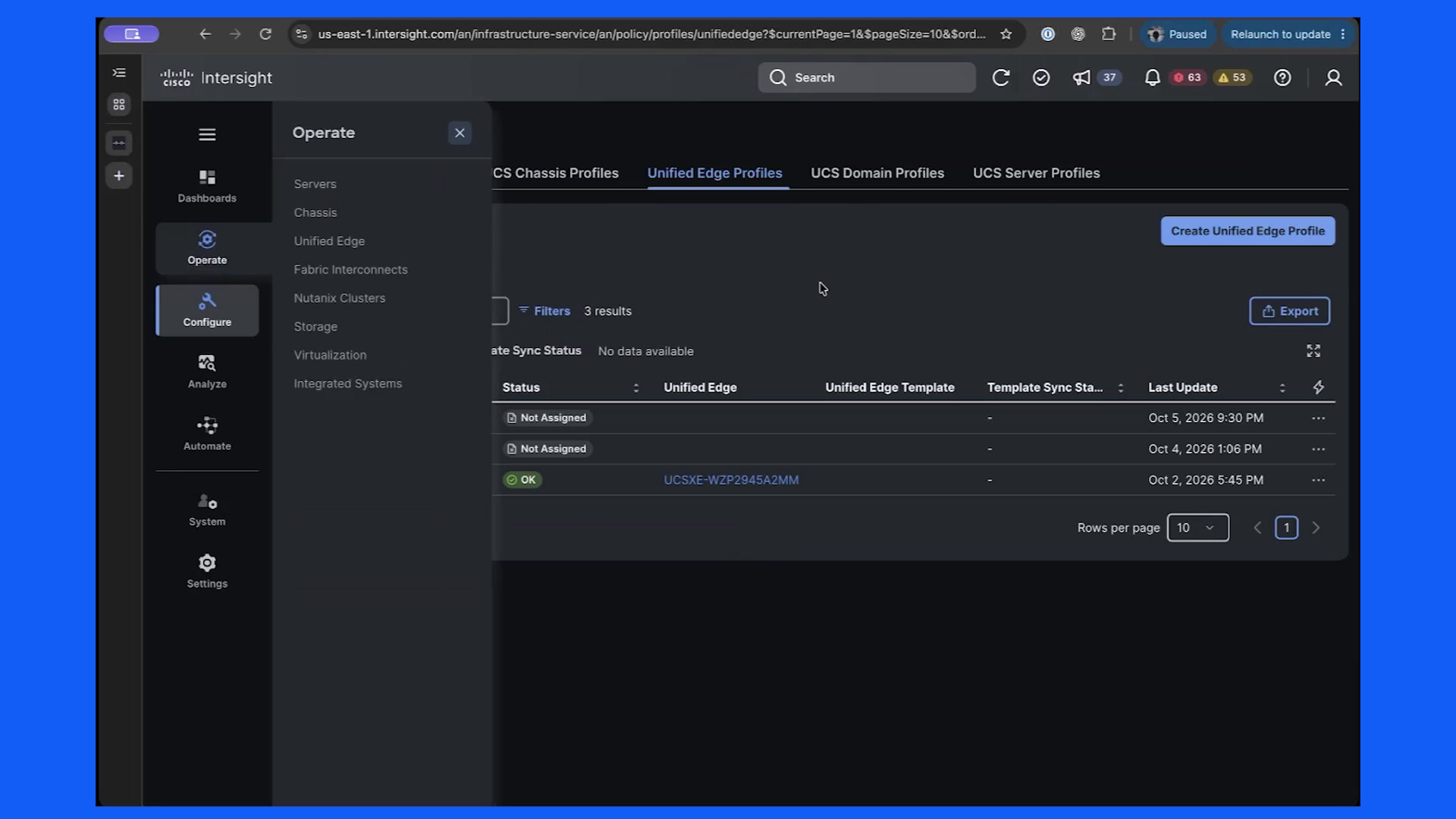
Task: Open the help question mark icon
Action: pos(1282,77)
